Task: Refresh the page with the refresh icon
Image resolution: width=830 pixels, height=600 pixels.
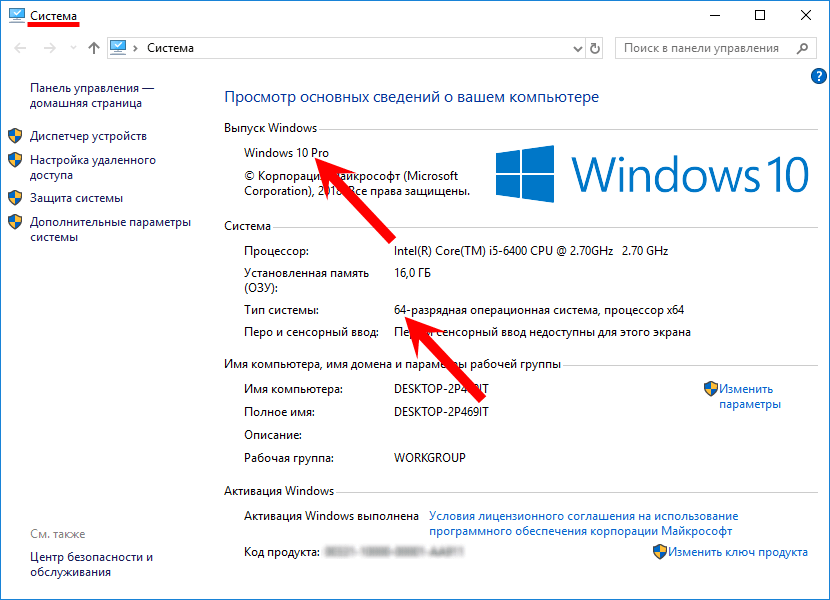Action: 595,49
